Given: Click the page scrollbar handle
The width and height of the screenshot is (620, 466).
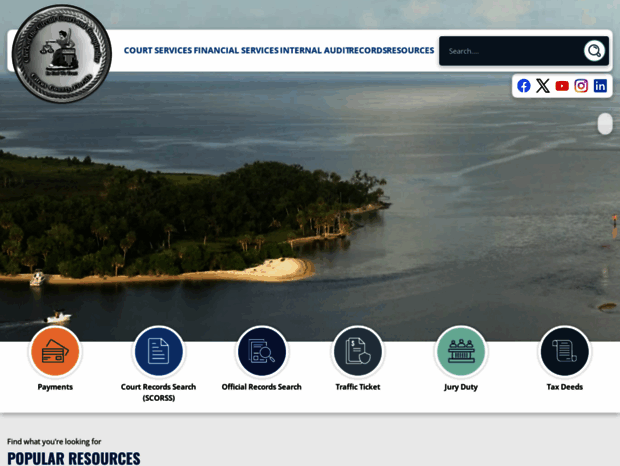Looking at the screenshot, I should coord(605,124).
